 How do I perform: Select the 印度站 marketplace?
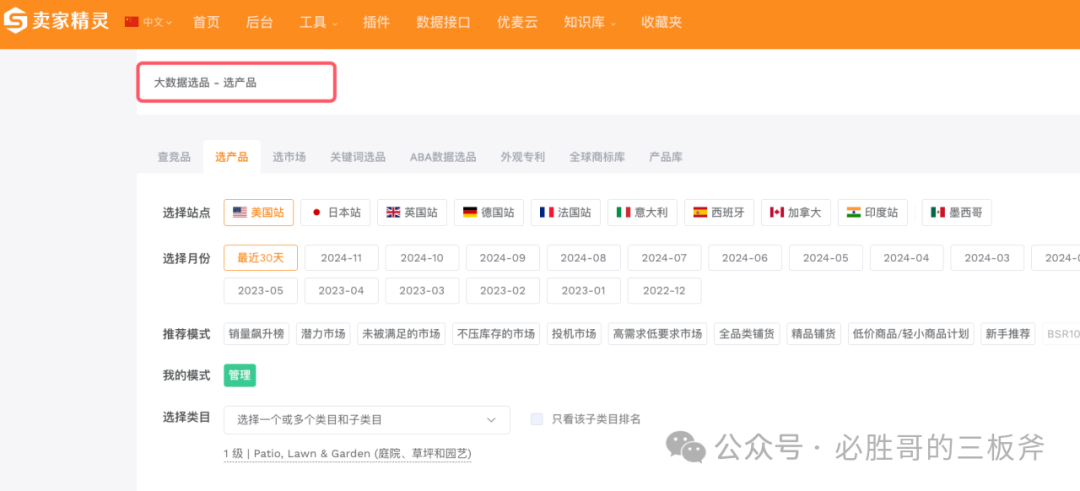[873, 212]
